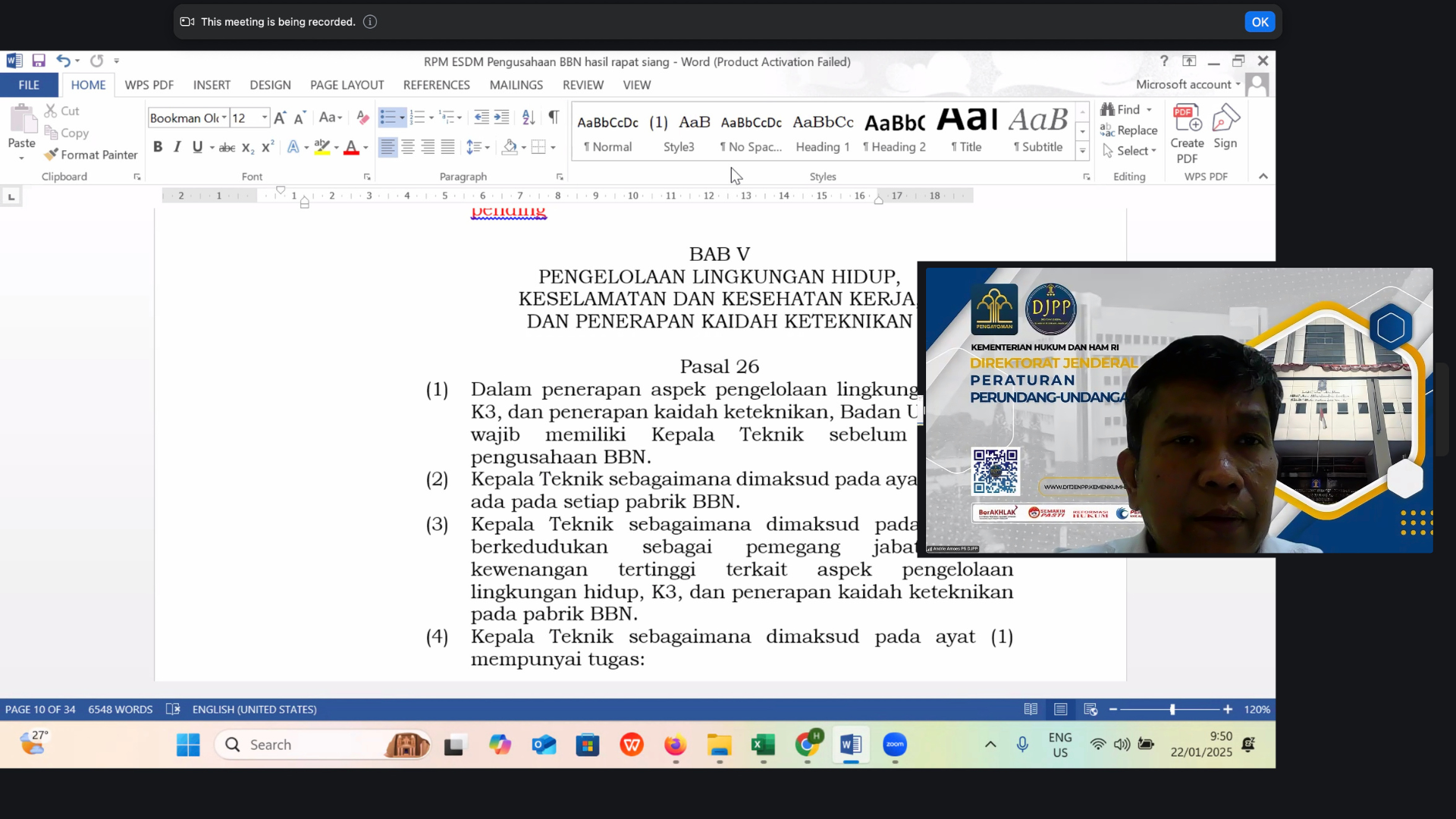Clear all formatting eraser icon
1456x819 pixels.
coord(362,118)
